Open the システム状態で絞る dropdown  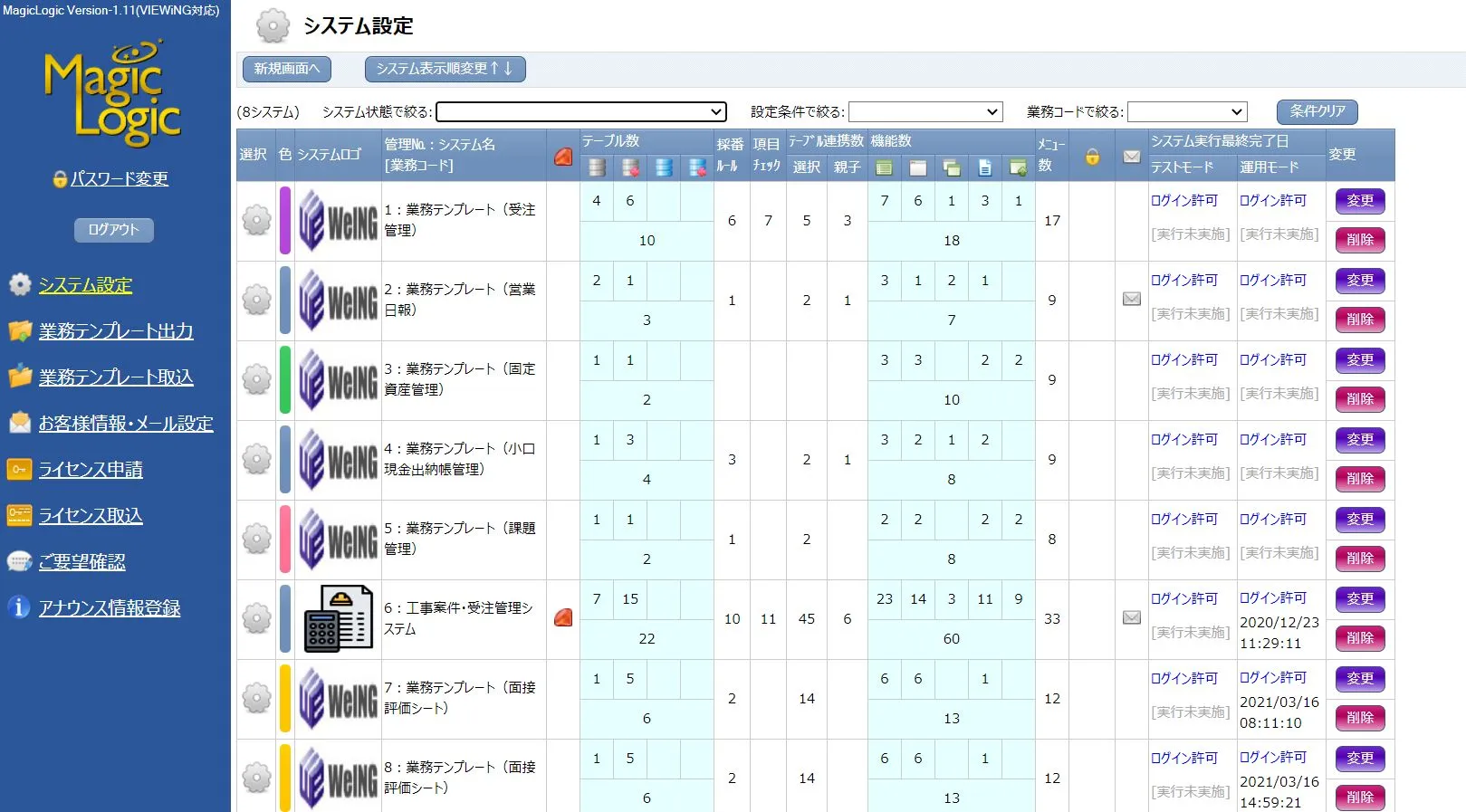tap(581, 111)
